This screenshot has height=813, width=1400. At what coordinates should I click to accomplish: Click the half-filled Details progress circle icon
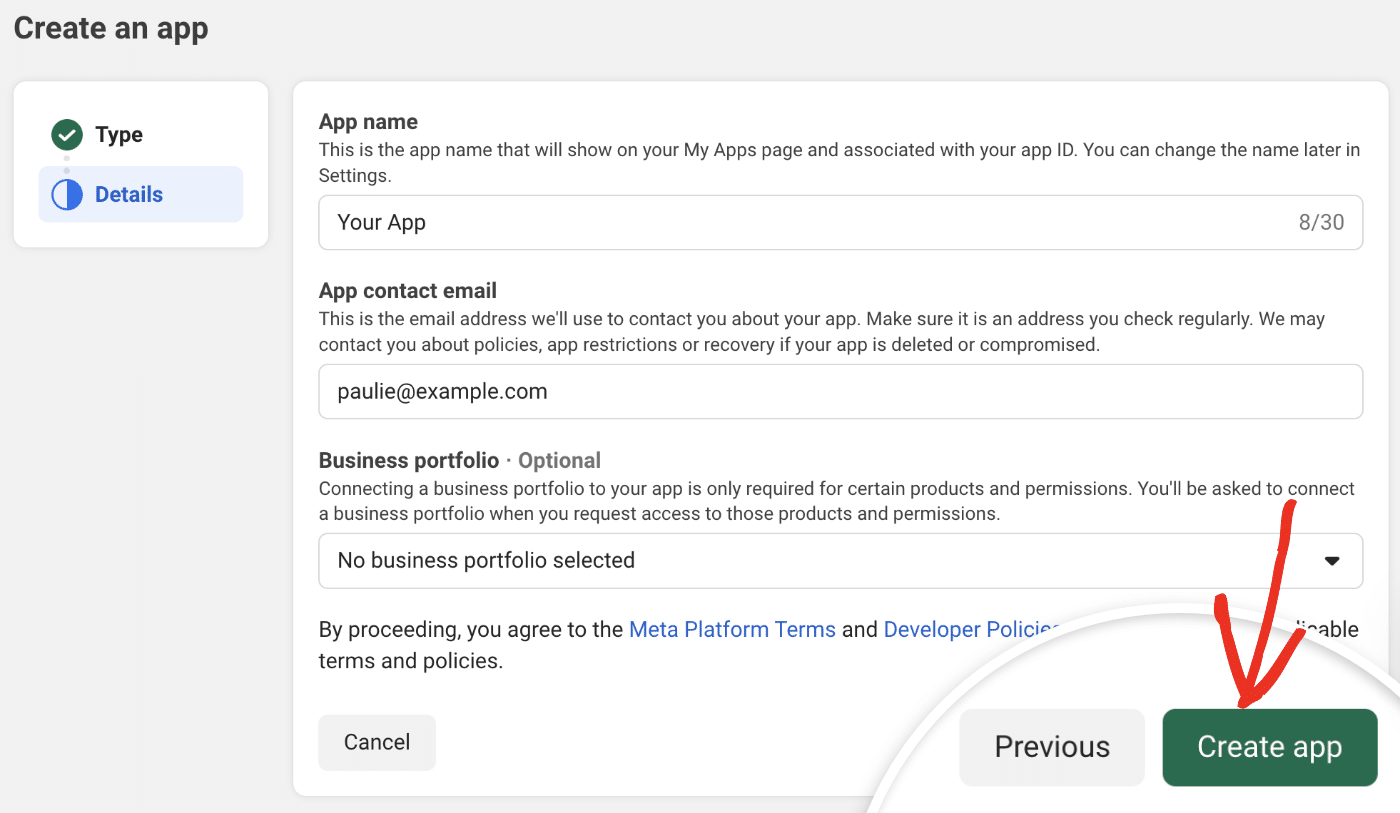66,194
